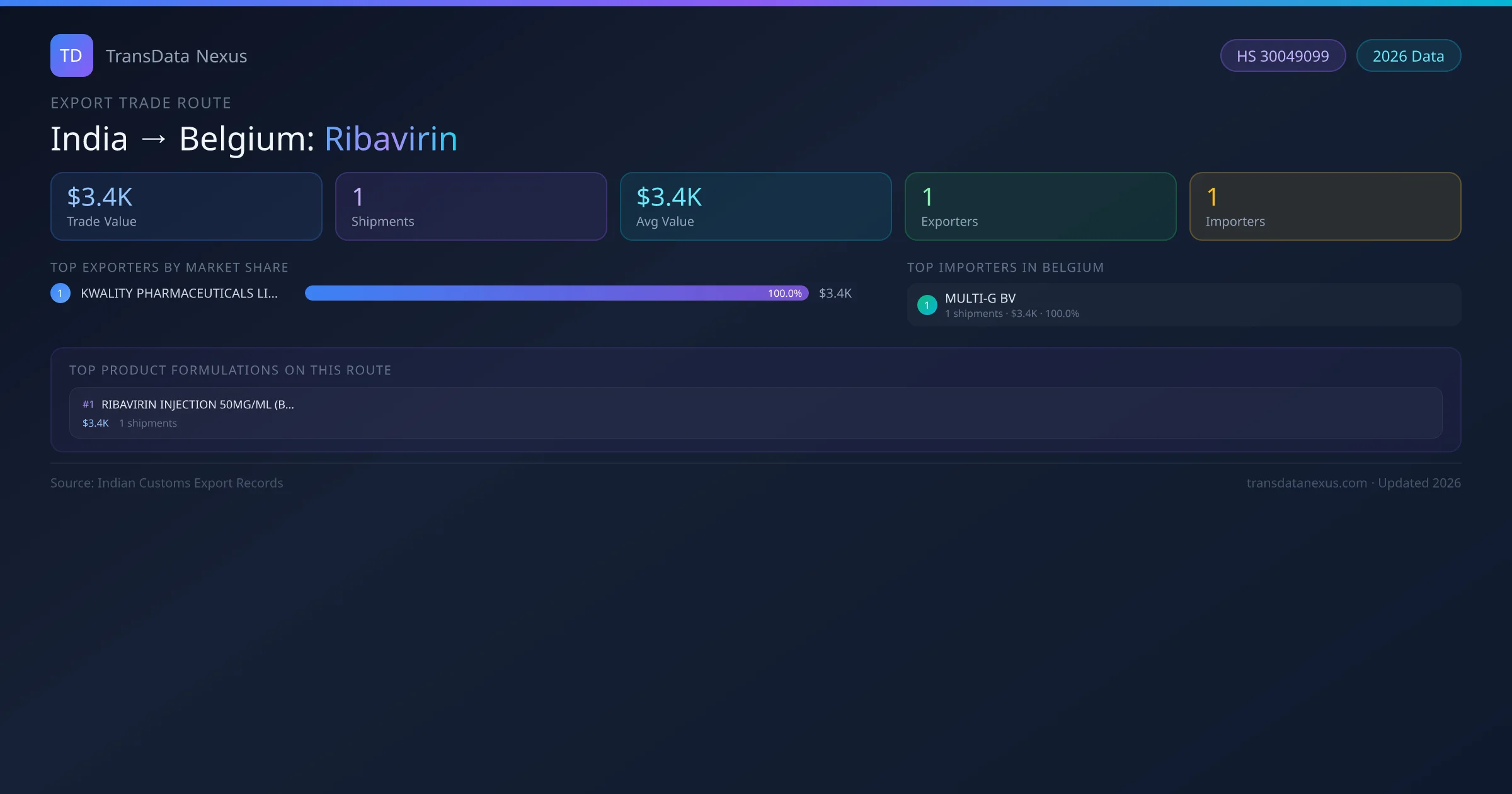Click the blue rank 1 exporter badge
1512x794 pixels.
[x=60, y=293]
